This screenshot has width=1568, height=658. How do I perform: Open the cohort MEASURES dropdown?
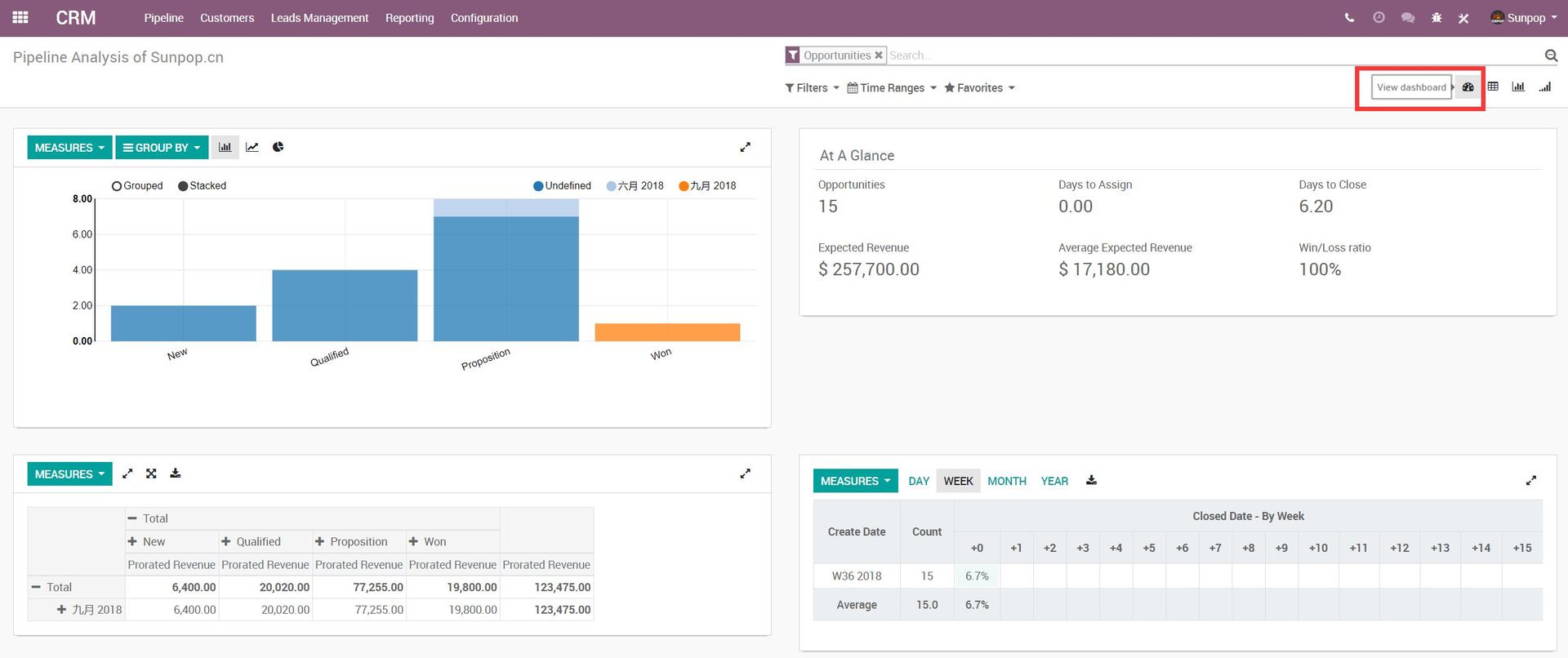(855, 481)
